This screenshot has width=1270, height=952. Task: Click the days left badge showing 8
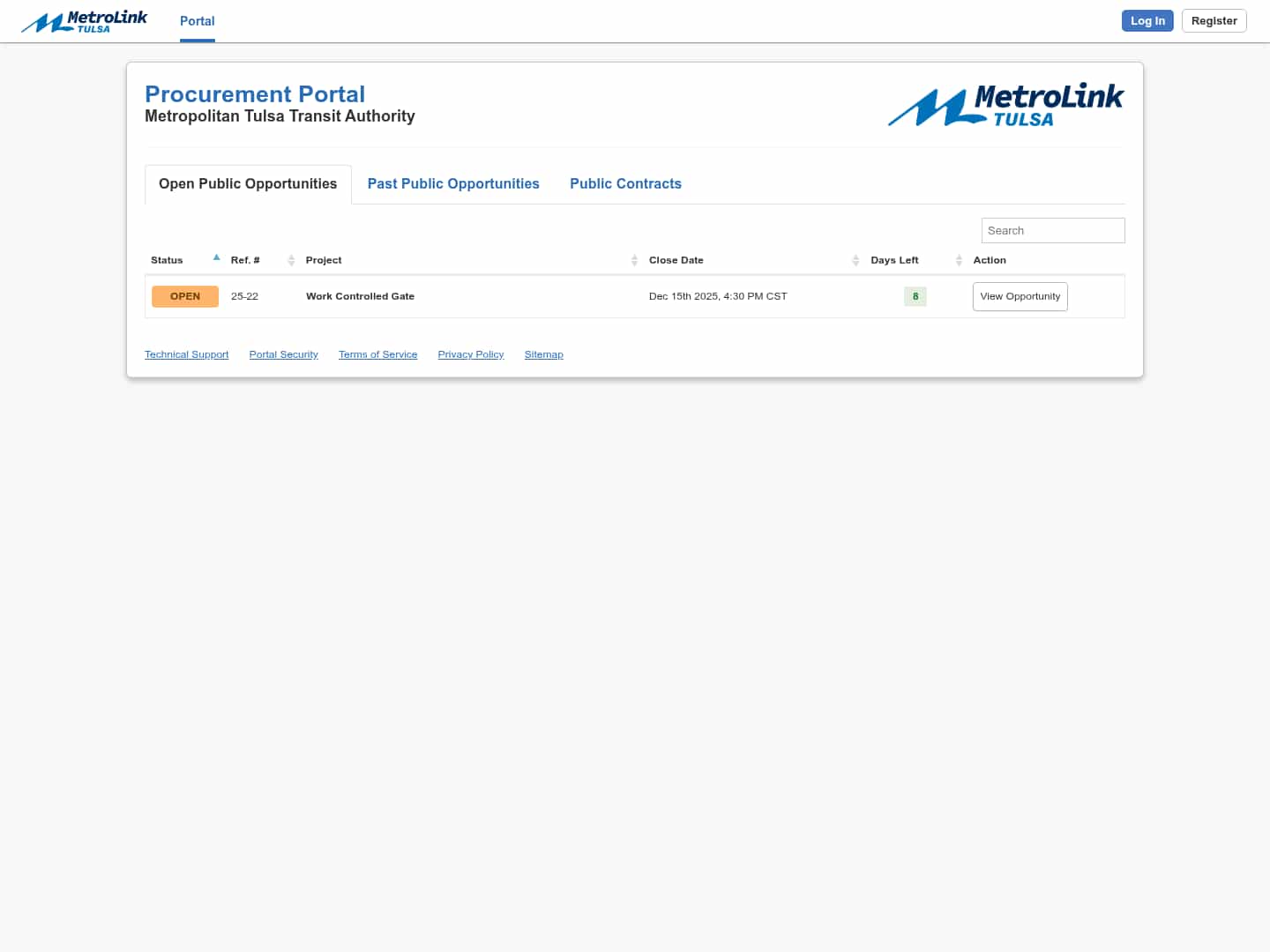(915, 296)
